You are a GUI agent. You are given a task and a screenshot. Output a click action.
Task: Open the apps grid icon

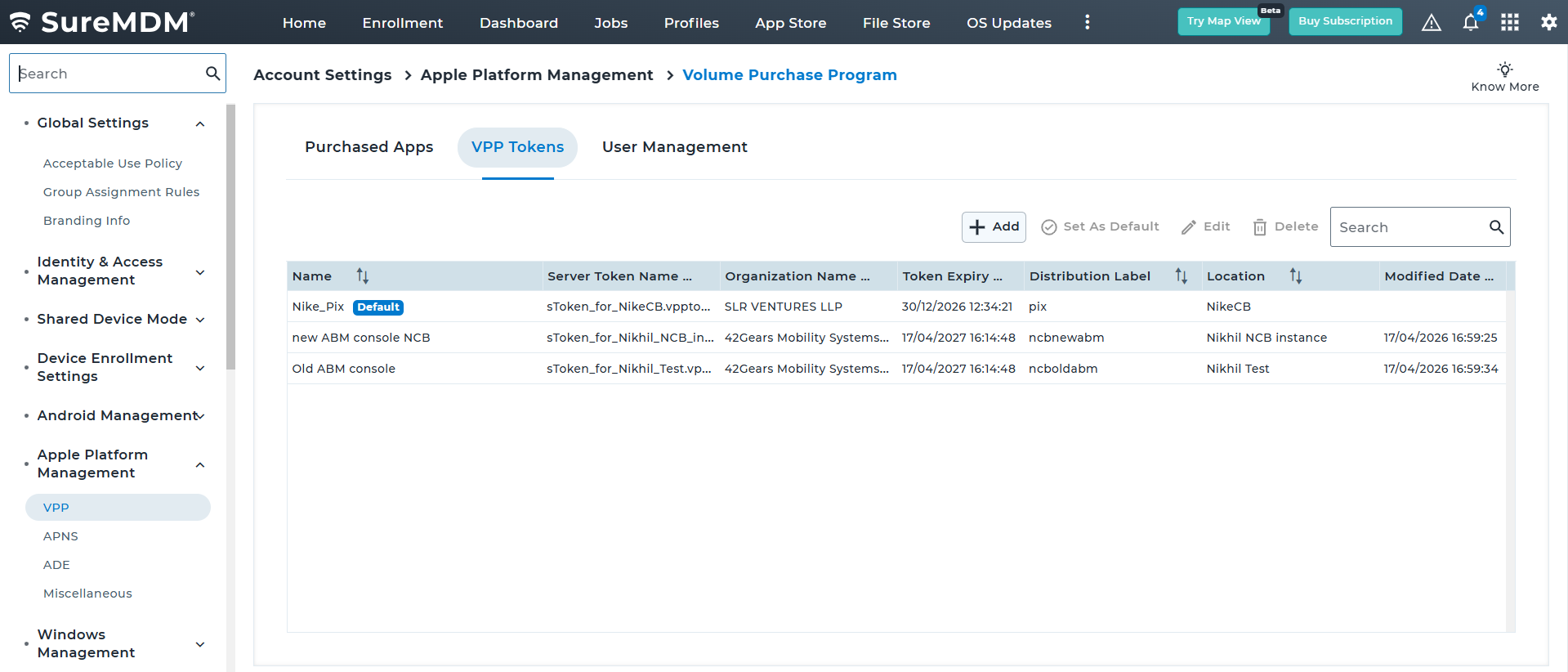[x=1509, y=23]
